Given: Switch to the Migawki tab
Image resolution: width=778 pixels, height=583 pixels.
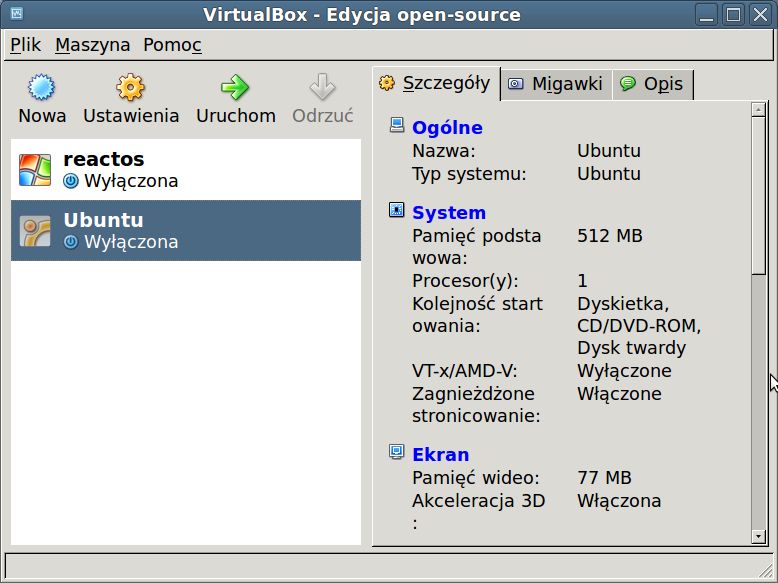Looking at the screenshot, I should [557, 84].
